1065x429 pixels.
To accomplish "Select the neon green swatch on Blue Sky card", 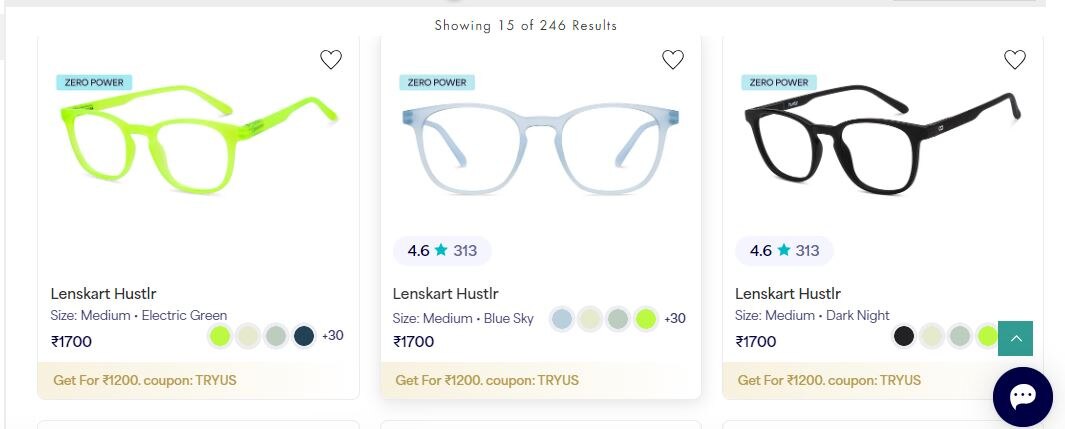I will 646,319.
